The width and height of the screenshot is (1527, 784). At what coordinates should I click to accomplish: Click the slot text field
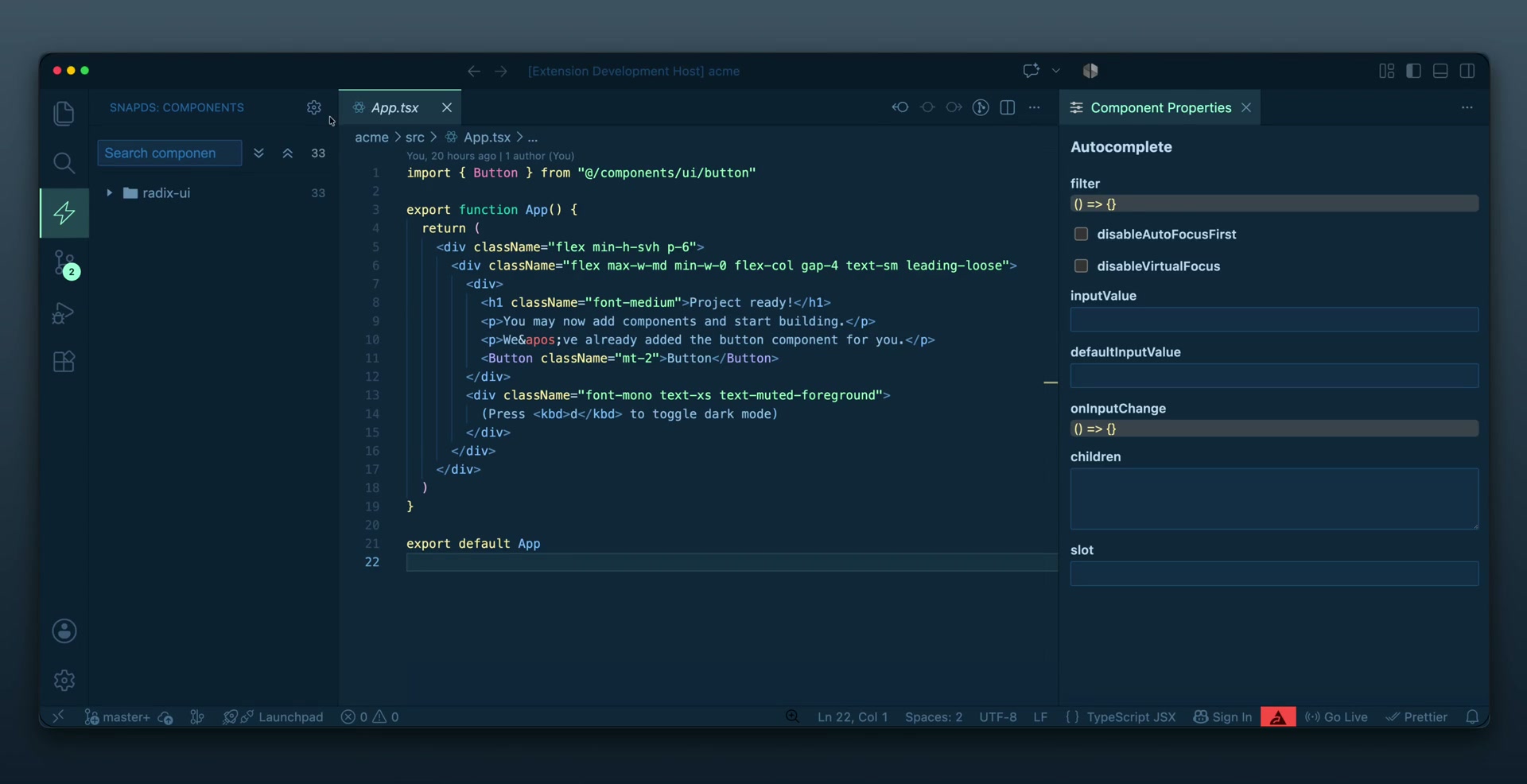[x=1274, y=573]
